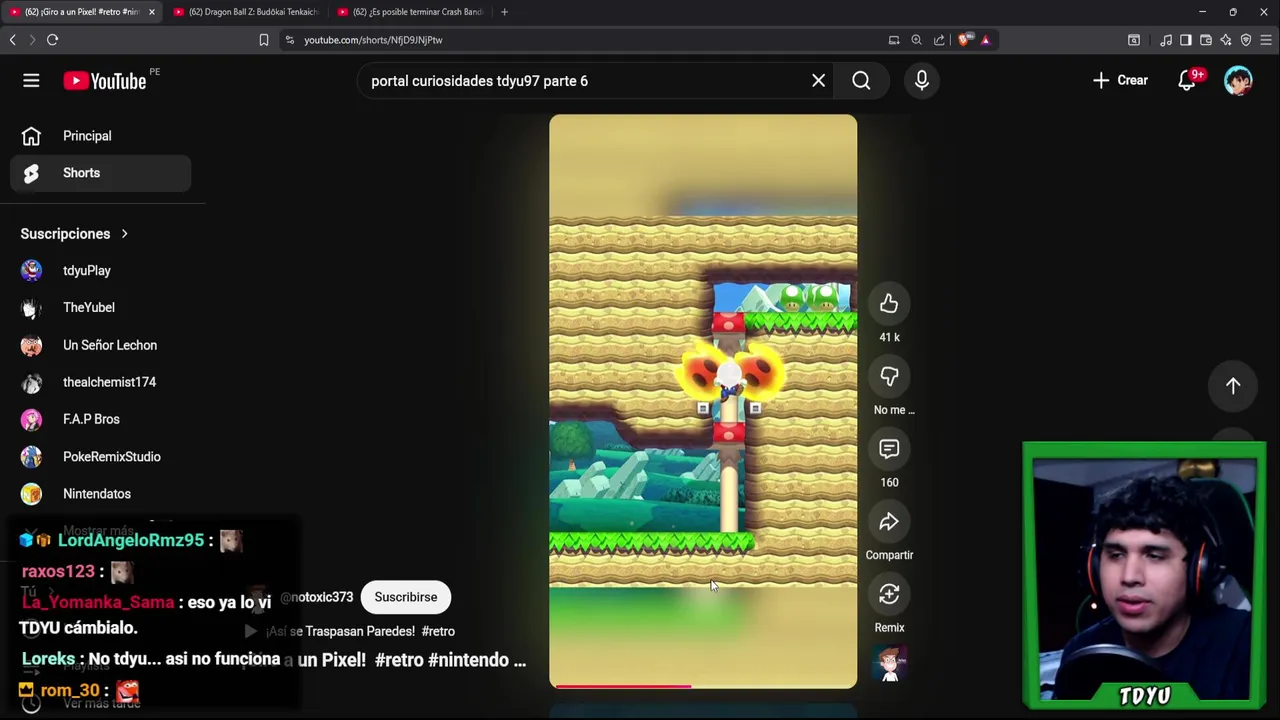
Task: Open TheYubel channel
Action: pos(100,308)
